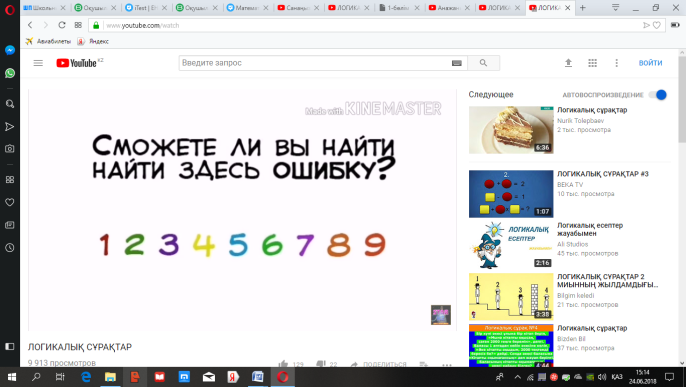Screen dimensions: 686x387
Task: Open a new tab with the plus button
Action: pyautogui.click(x=582, y=8)
